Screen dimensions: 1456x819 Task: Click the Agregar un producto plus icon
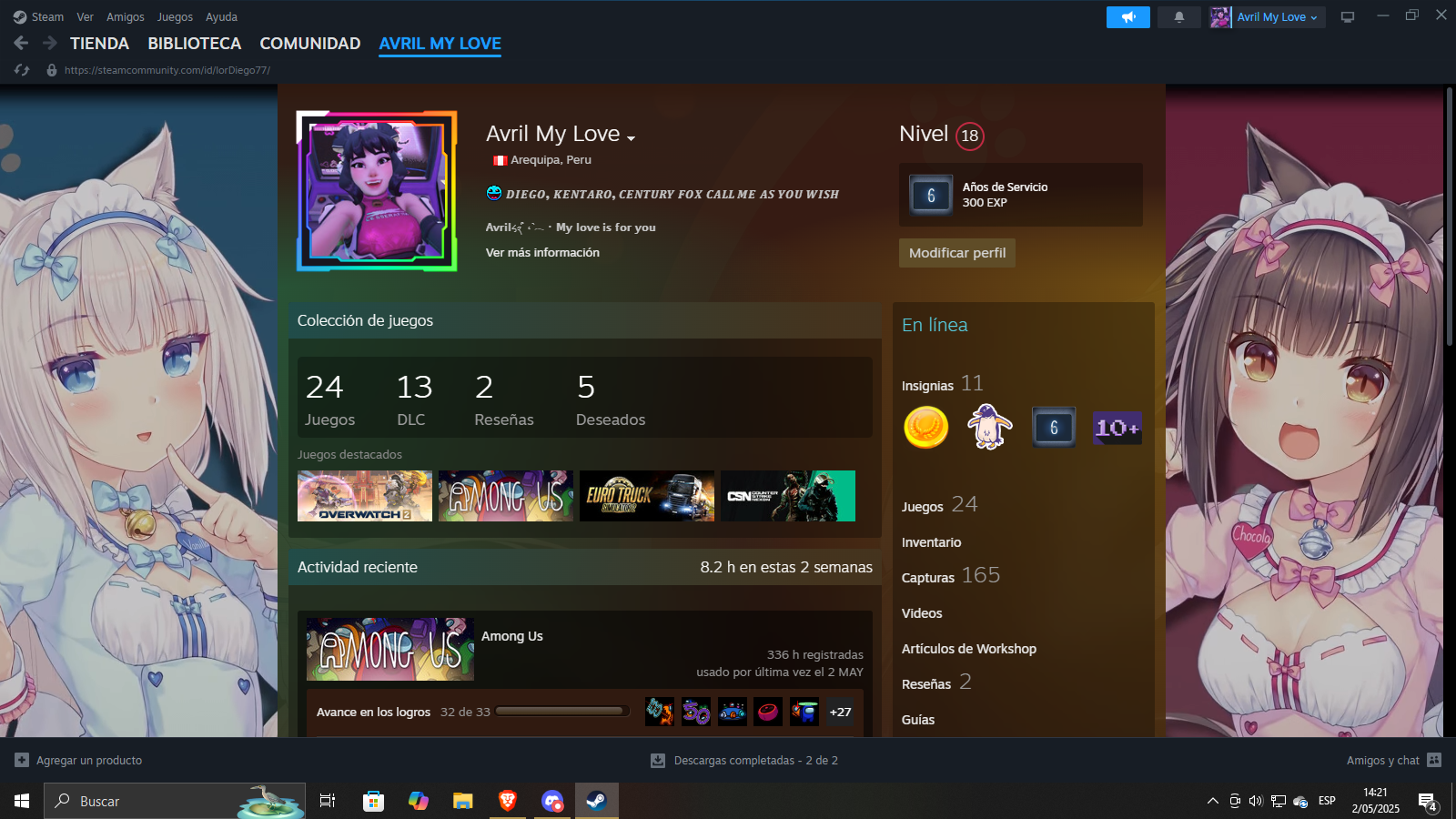pos(22,760)
